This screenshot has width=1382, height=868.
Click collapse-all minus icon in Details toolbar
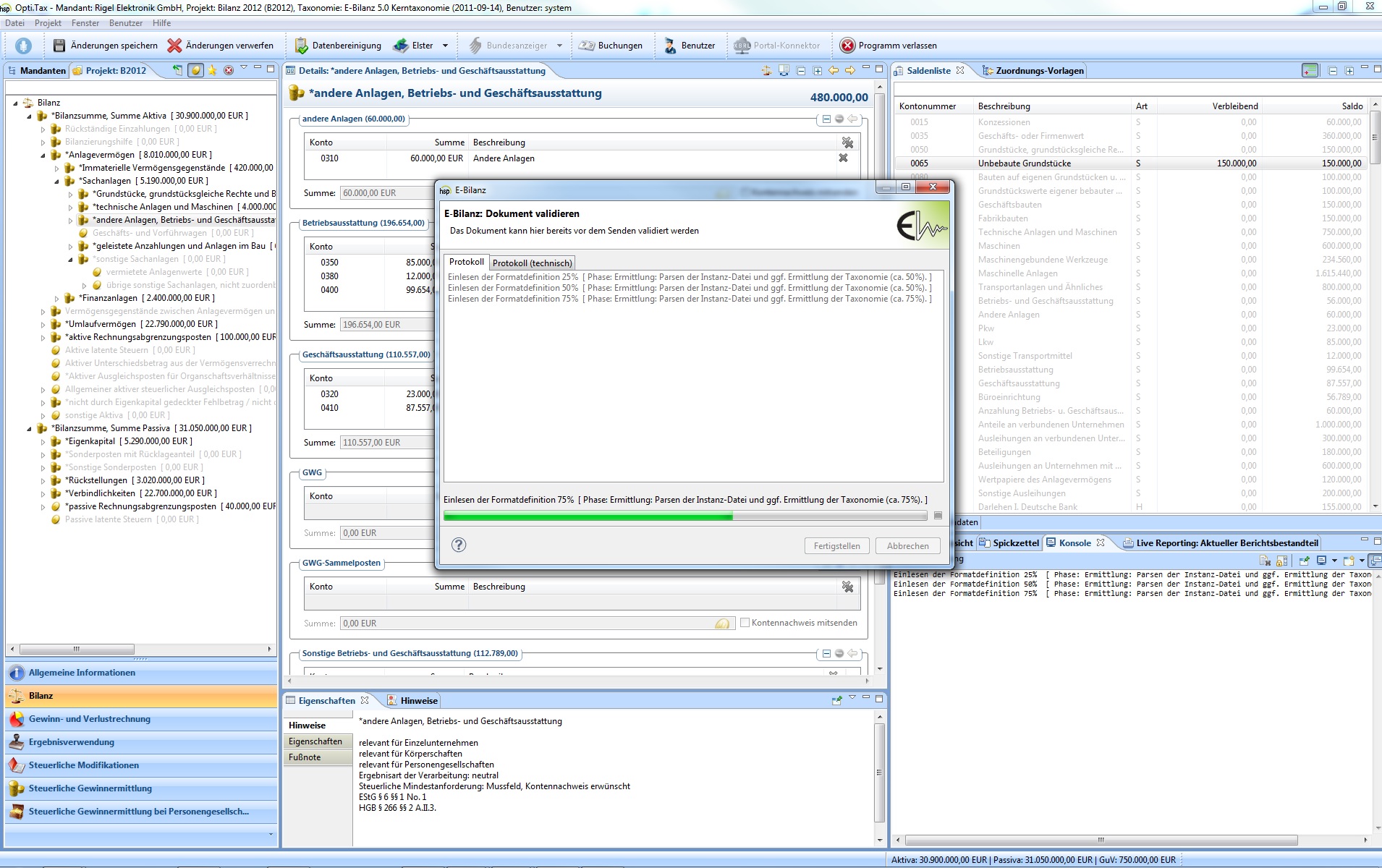coord(801,71)
